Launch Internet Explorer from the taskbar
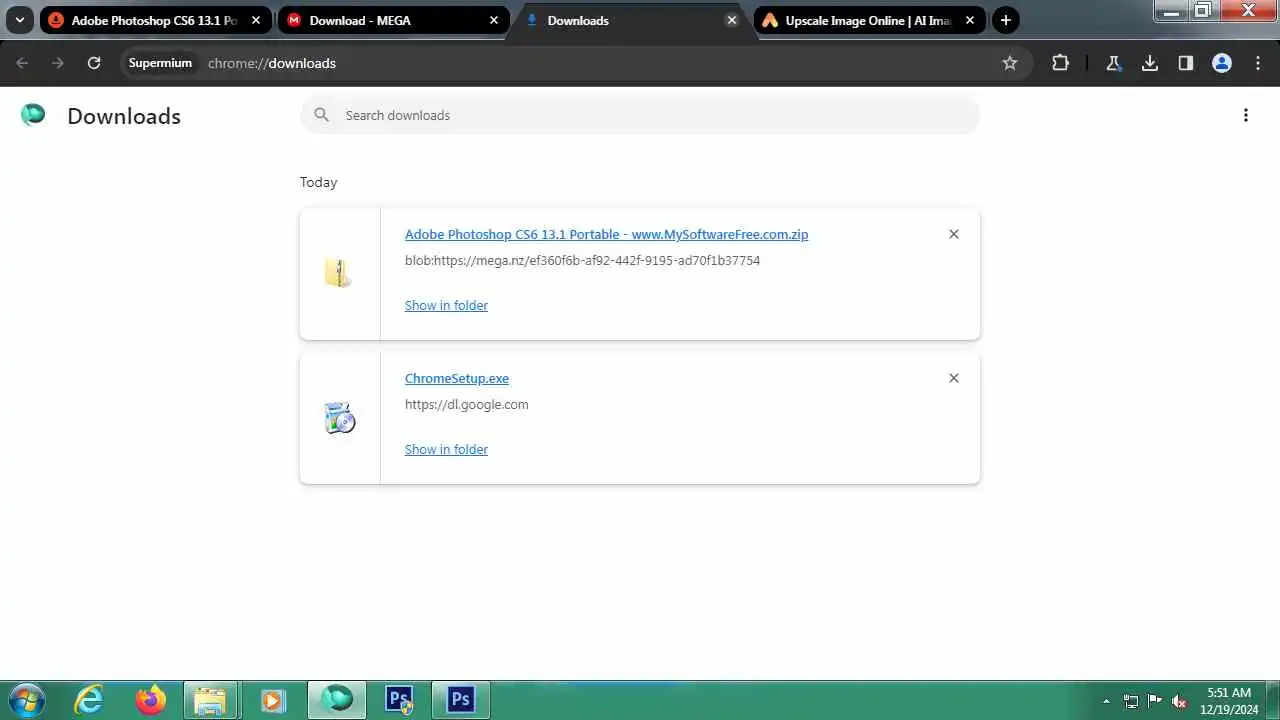 coord(89,700)
